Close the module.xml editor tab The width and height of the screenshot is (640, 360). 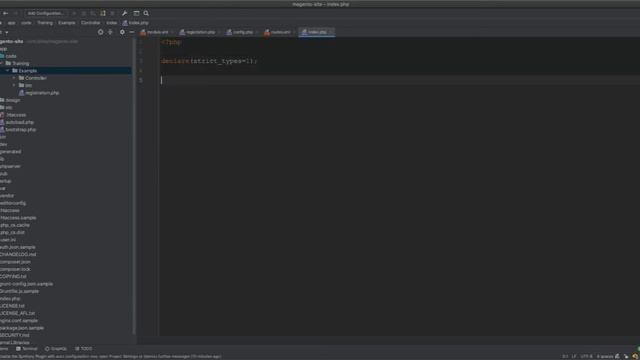pos(172,32)
